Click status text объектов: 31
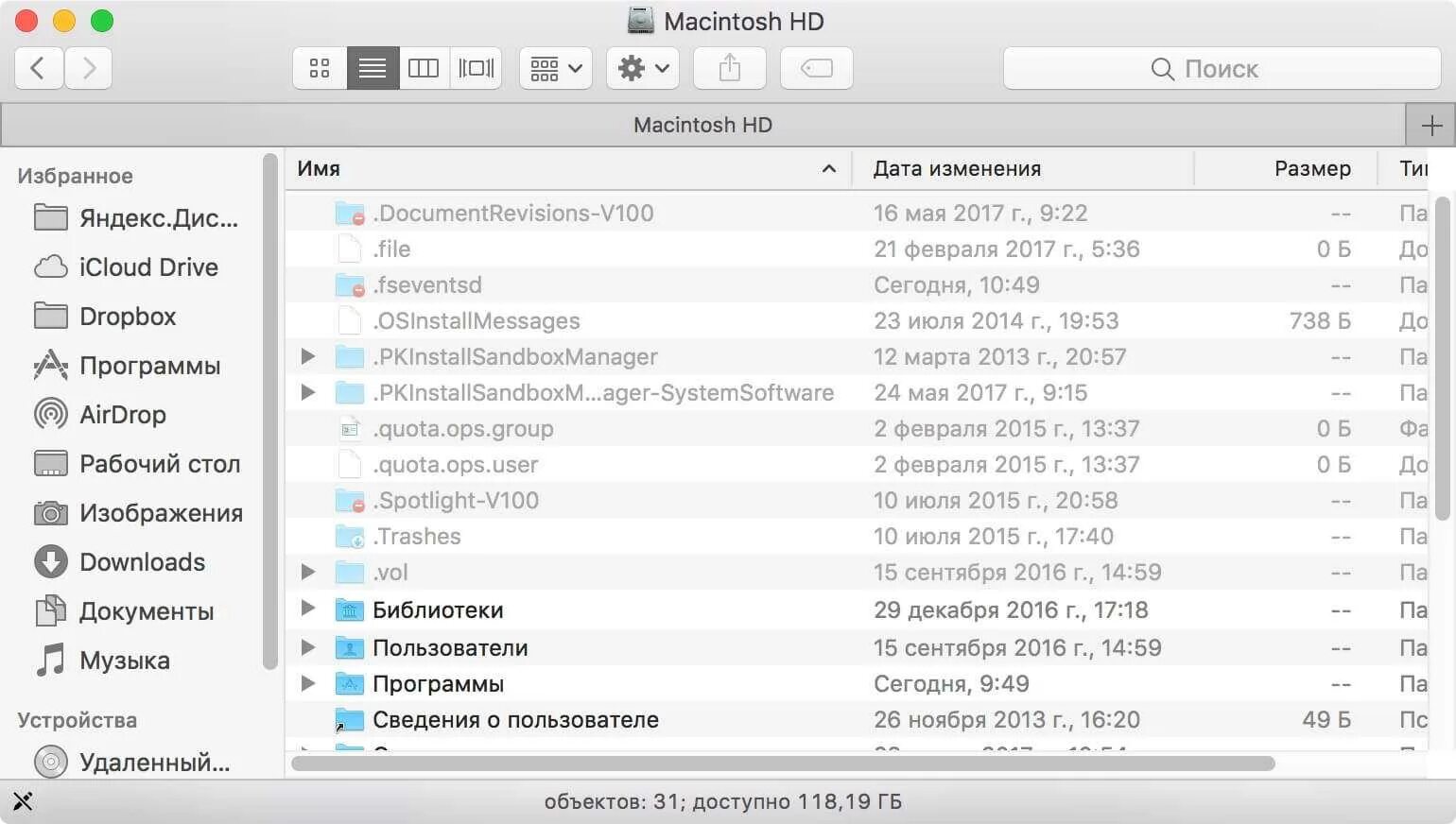Viewport: 1456px width, 824px height. (x=614, y=801)
